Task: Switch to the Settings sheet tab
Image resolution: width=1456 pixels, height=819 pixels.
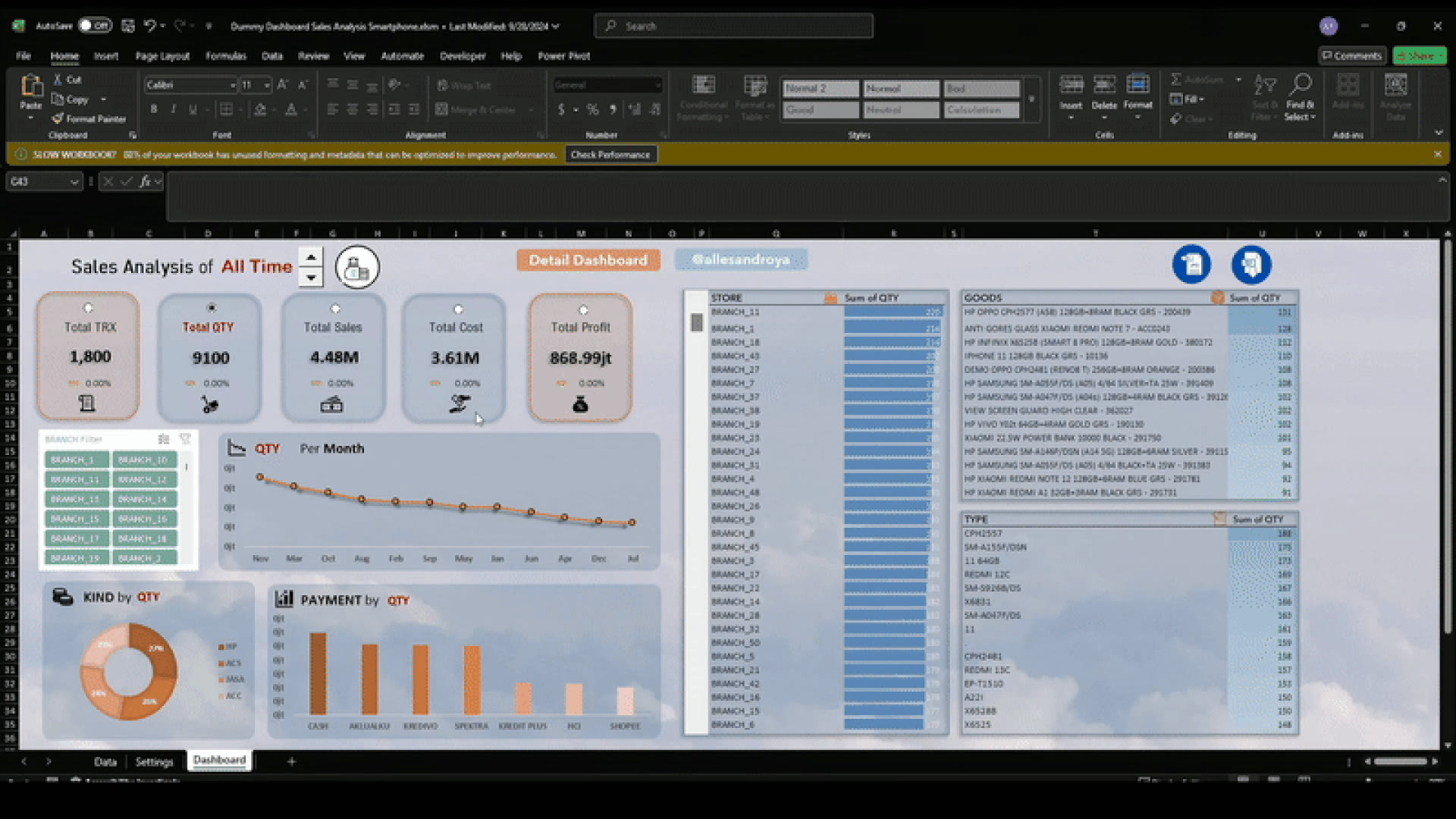Action: [154, 761]
